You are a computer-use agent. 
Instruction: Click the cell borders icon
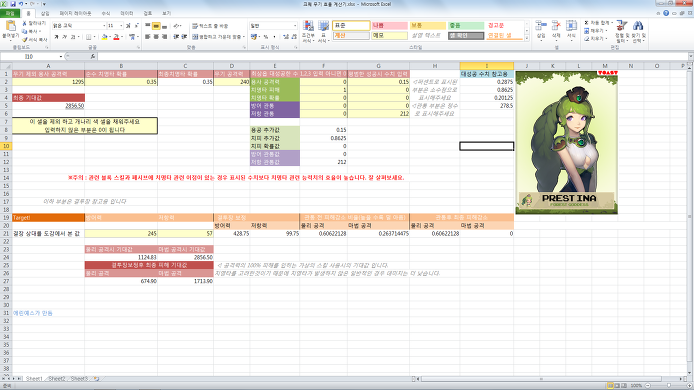[x=88, y=37]
